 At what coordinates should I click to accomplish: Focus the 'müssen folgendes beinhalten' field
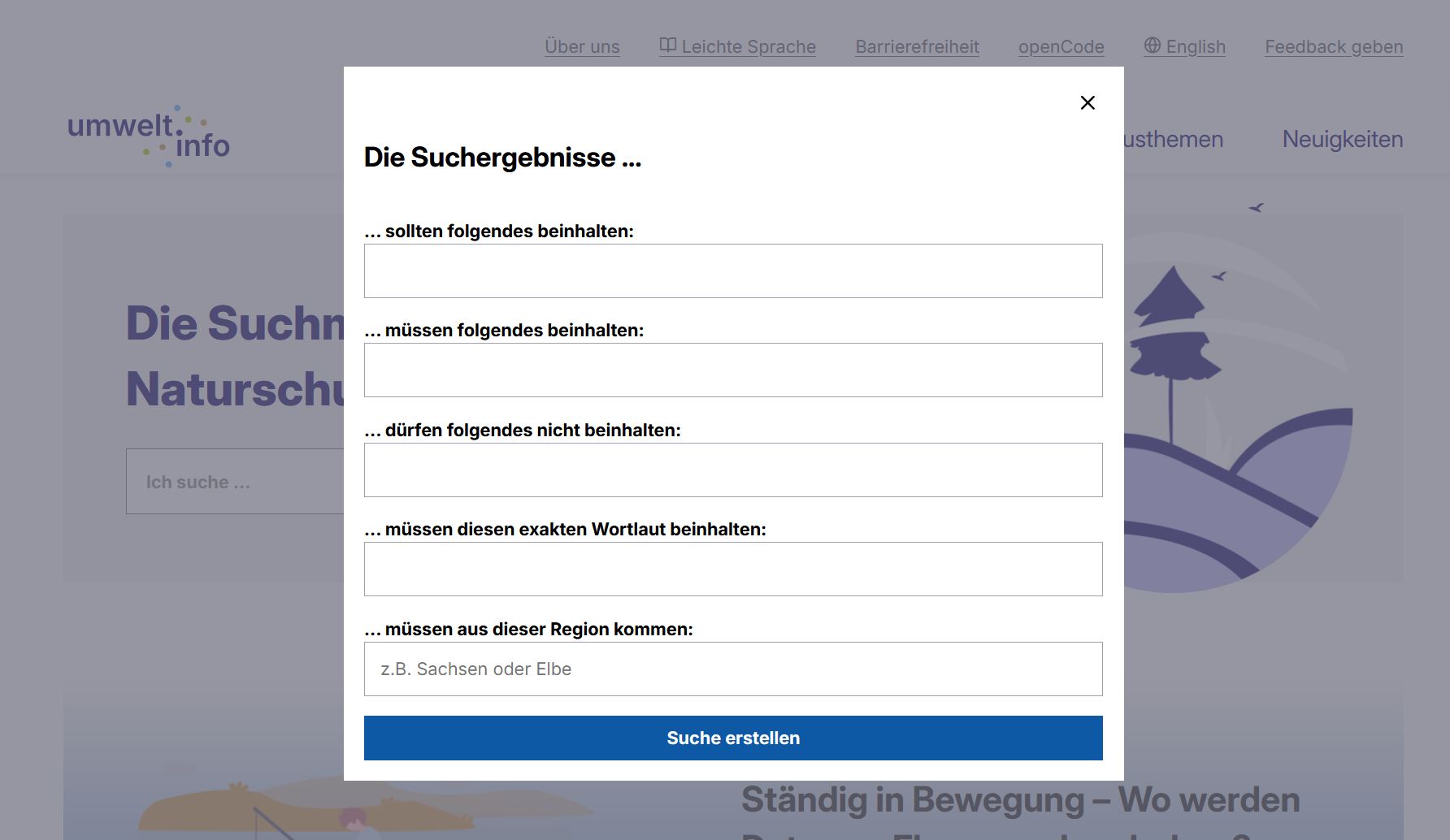coord(732,370)
